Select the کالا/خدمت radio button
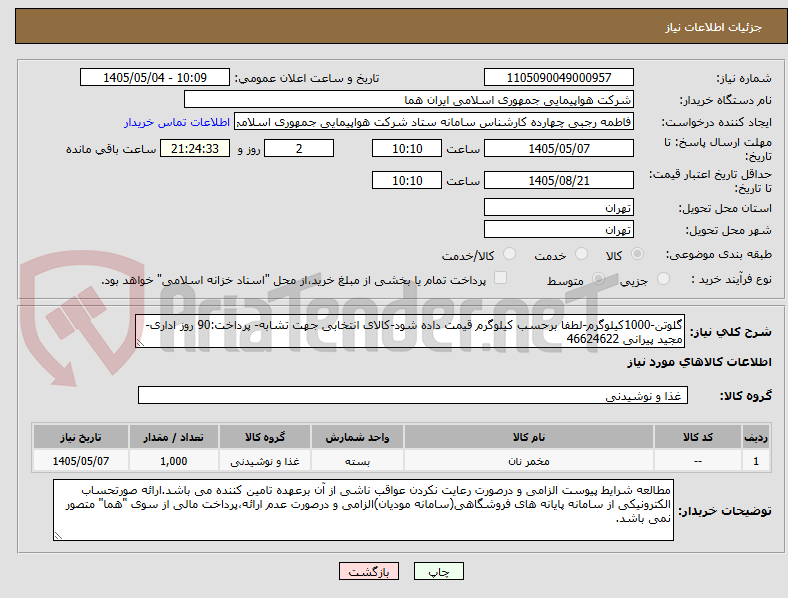 pyautogui.click(x=510, y=254)
